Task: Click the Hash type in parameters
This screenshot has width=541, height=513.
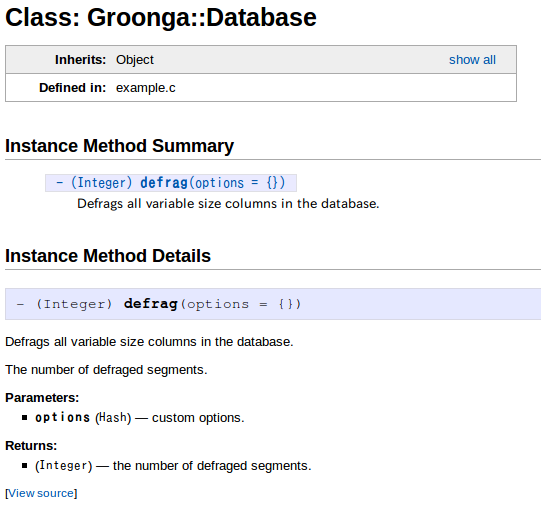Action: click(113, 417)
